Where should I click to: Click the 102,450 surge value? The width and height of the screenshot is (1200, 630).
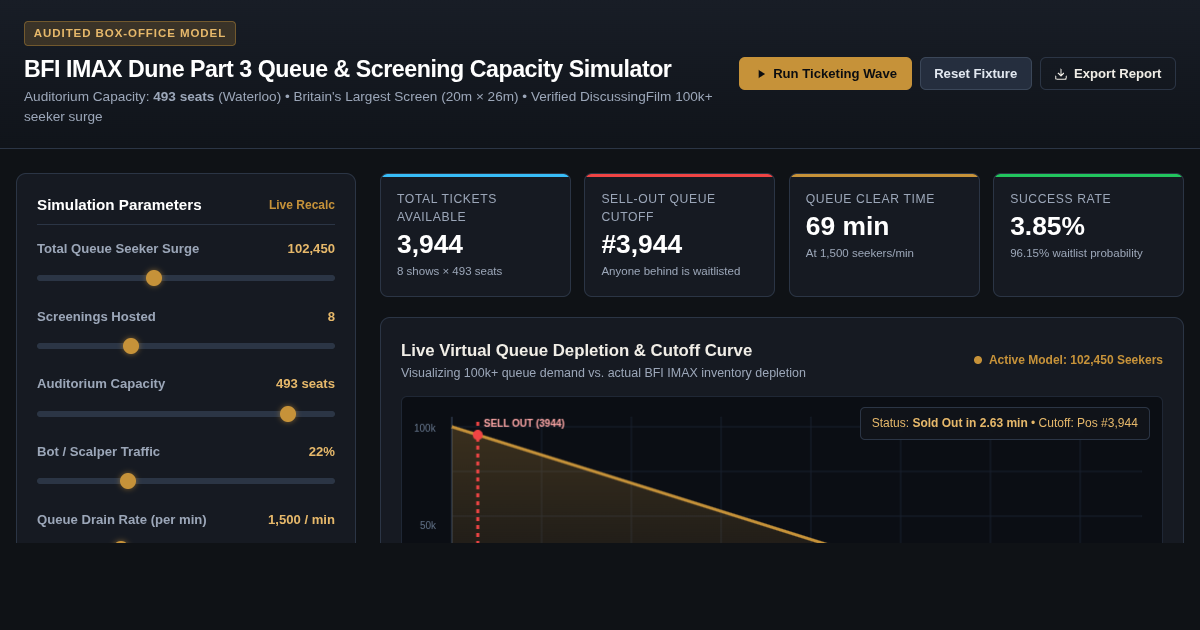[311, 248]
